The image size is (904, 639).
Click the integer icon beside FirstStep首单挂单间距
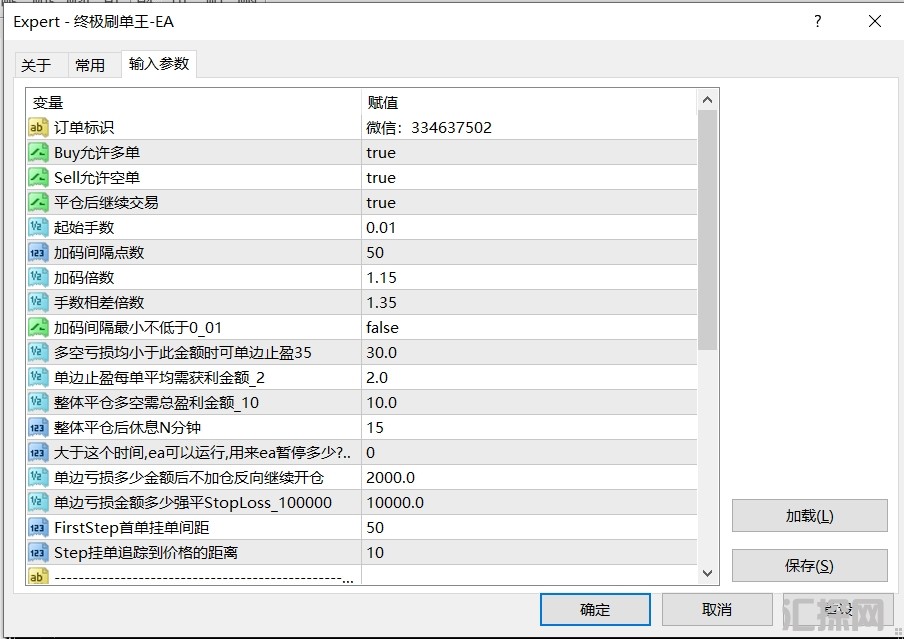pos(37,527)
